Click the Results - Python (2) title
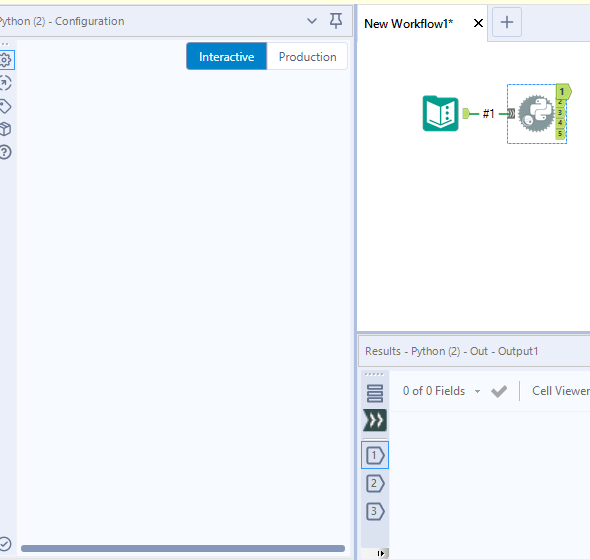 click(x=452, y=351)
